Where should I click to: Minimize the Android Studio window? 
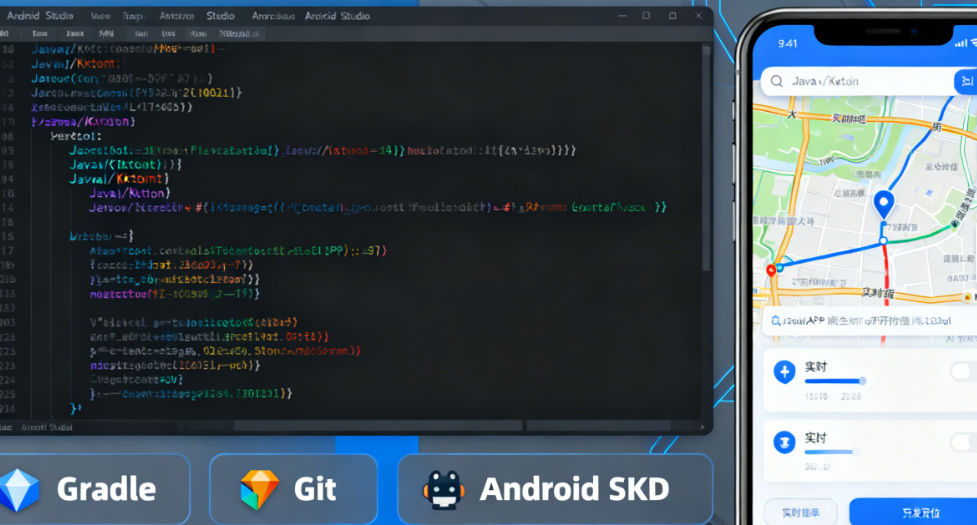(622, 16)
